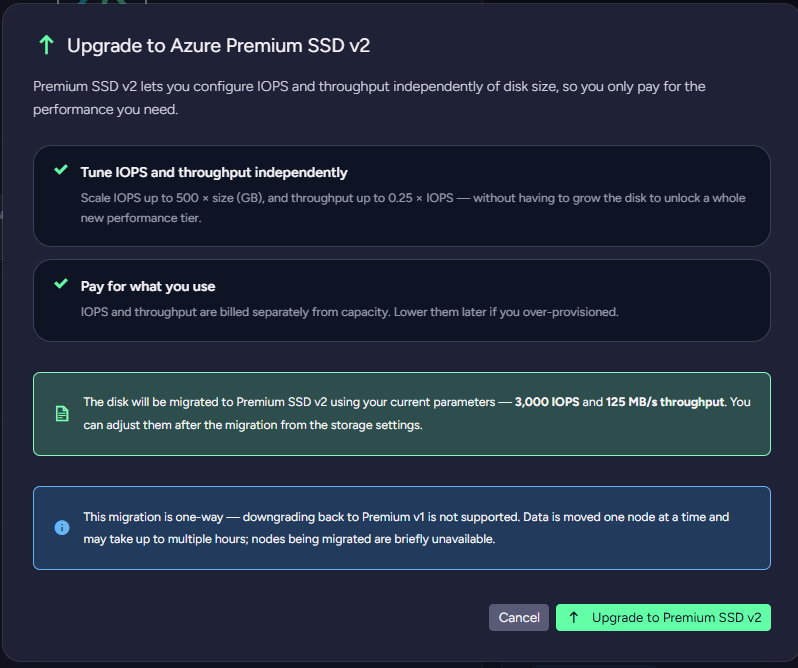Click the checkmark beside Tune IOPS heading
This screenshot has height=668, width=798.
tap(61, 169)
